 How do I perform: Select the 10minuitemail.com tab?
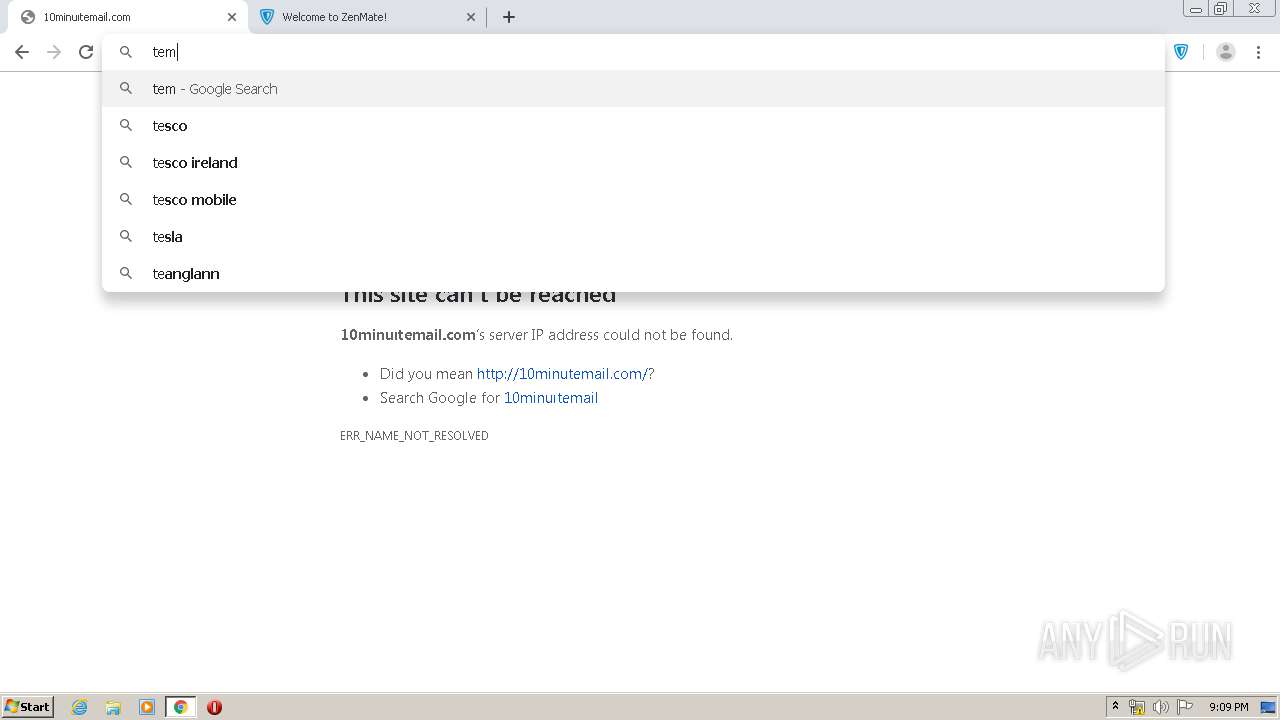(x=126, y=17)
